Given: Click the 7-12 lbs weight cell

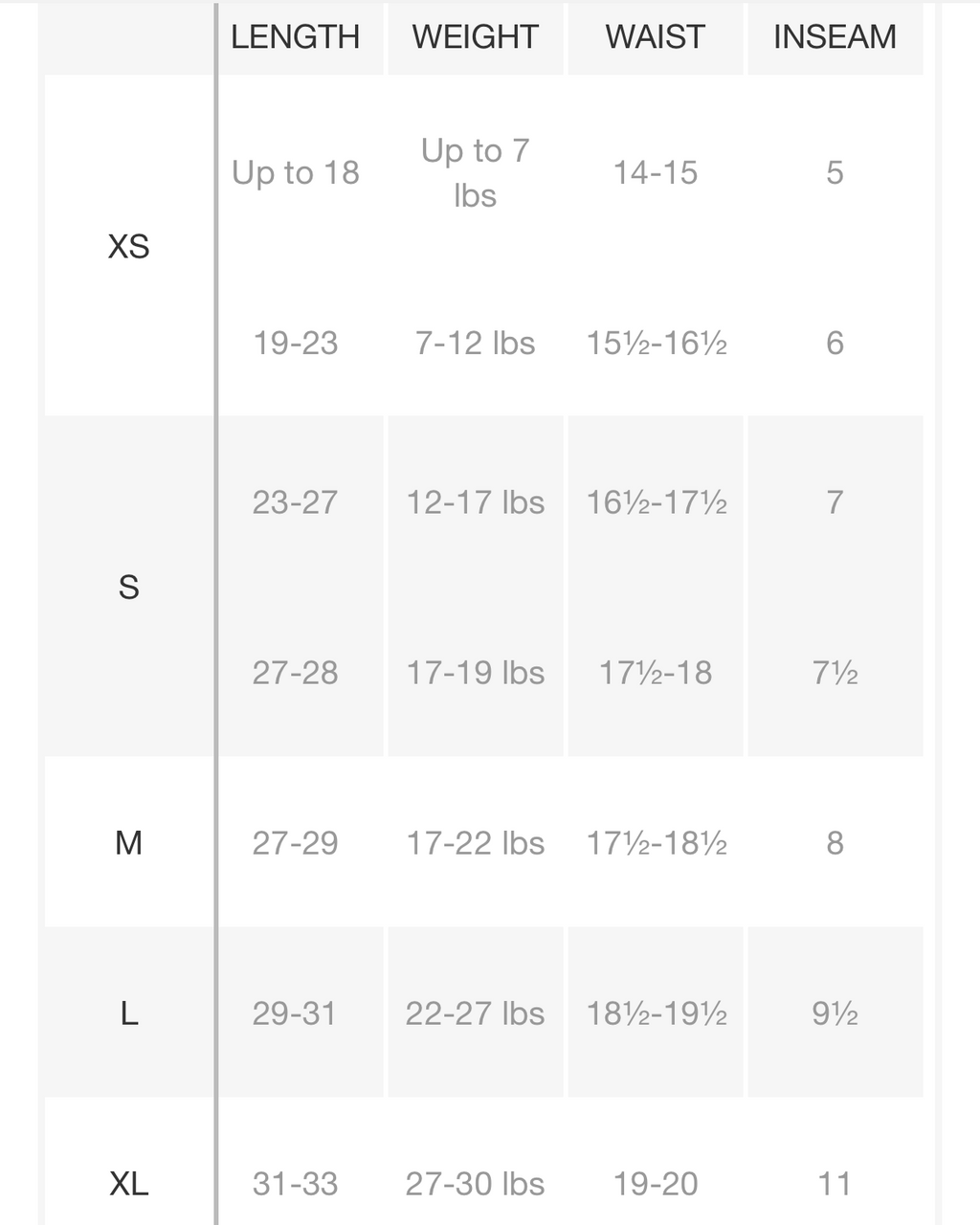Looking at the screenshot, I should (475, 343).
